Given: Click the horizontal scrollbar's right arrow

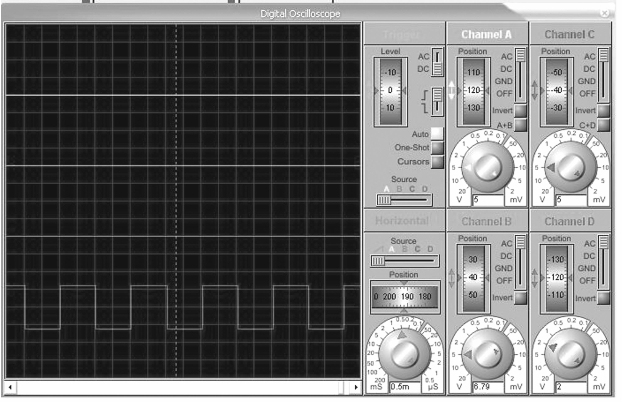Looking at the screenshot, I should [354, 386].
